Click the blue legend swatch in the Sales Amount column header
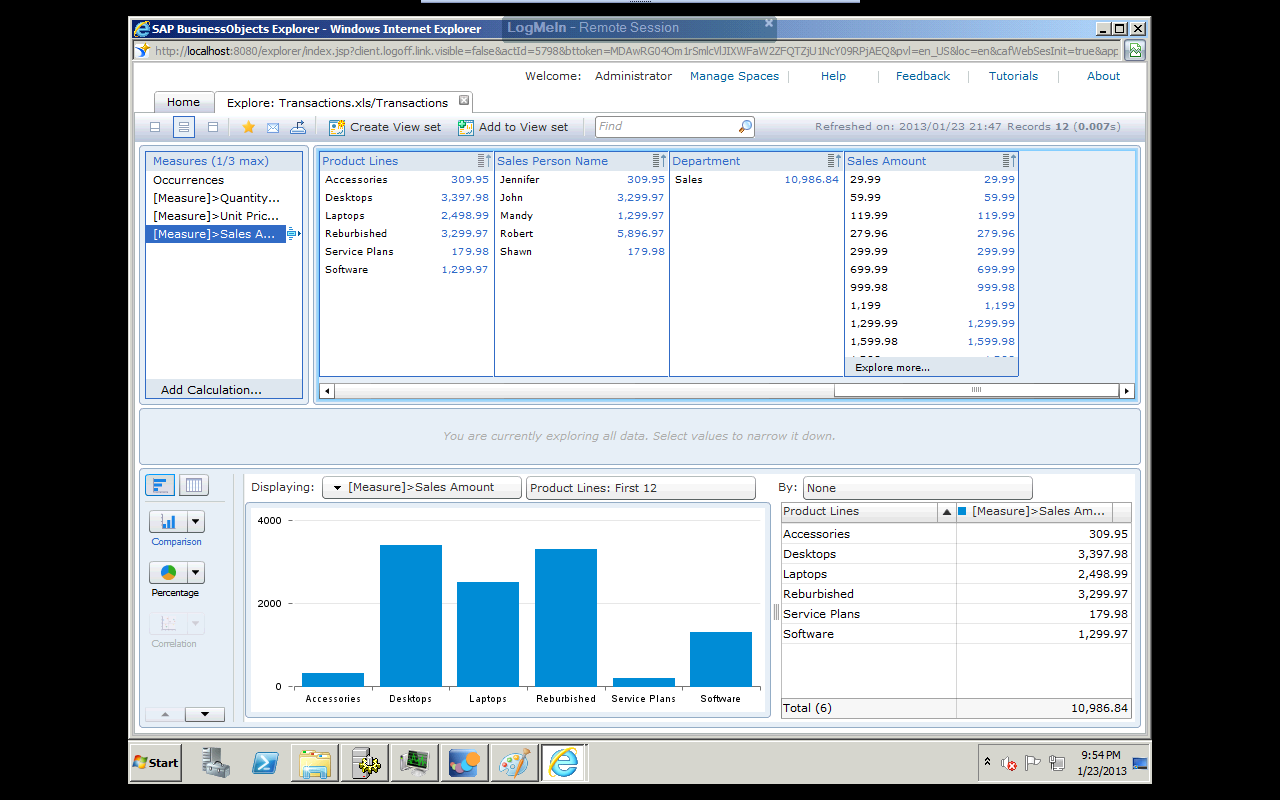Viewport: 1280px width, 800px height. click(x=962, y=511)
